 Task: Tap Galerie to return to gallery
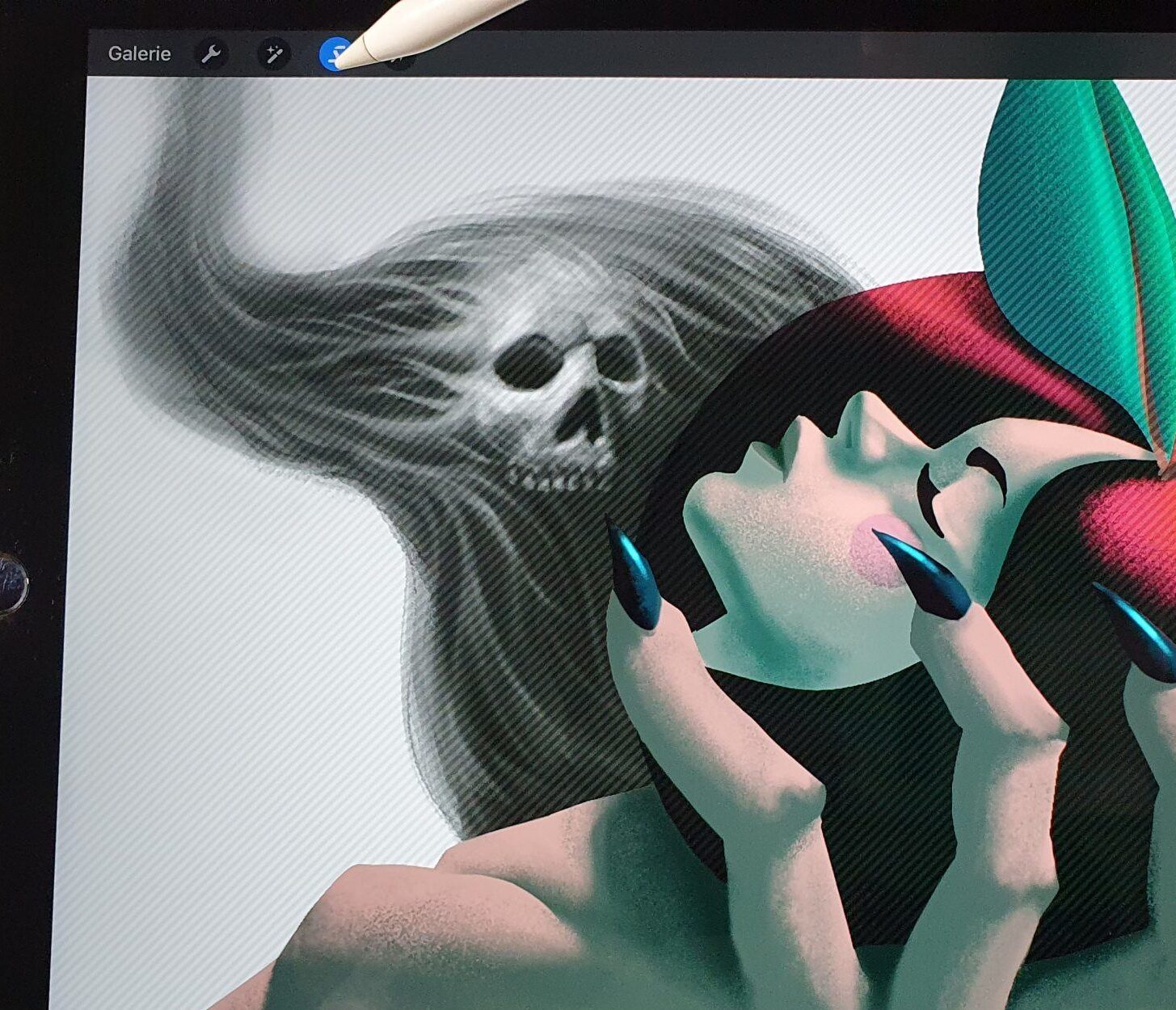[139, 54]
